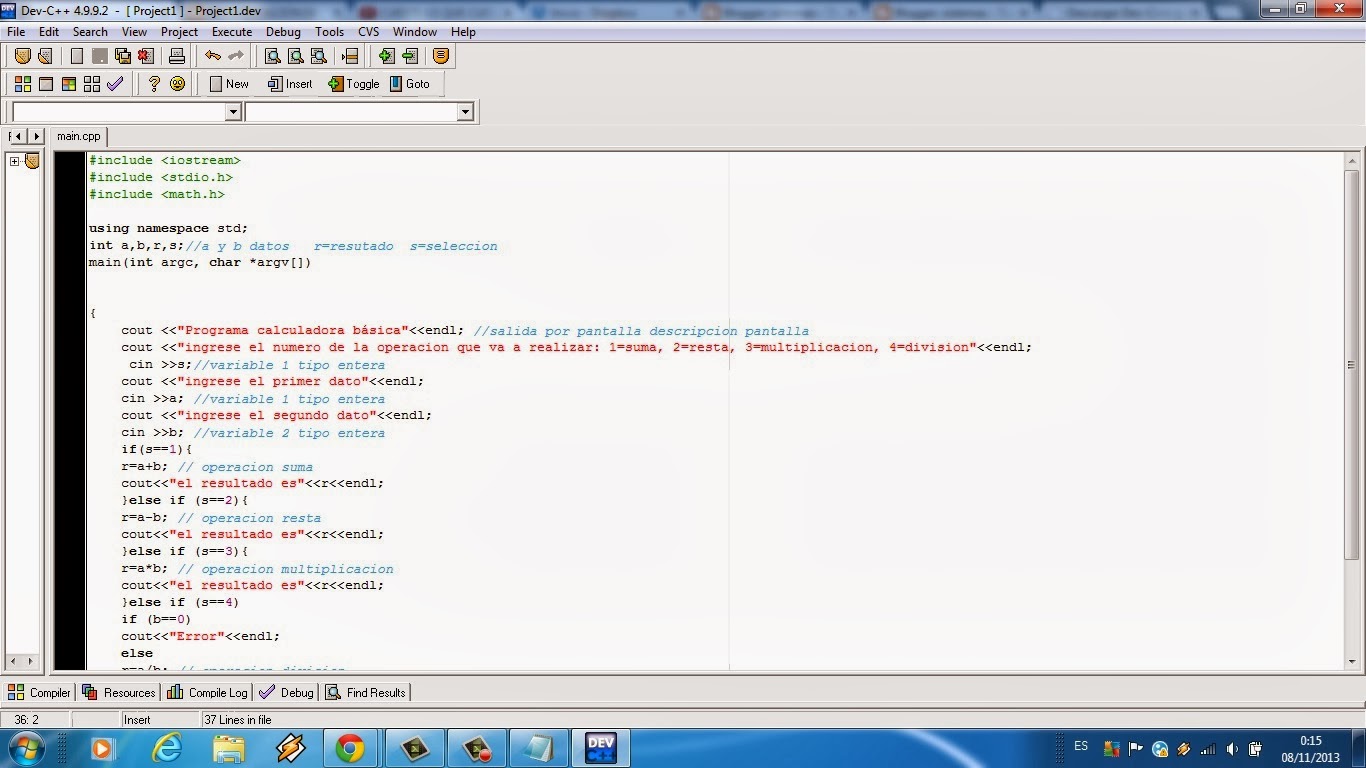Click the Open project or file icon
The width and height of the screenshot is (1366, 768).
pos(45,56)
